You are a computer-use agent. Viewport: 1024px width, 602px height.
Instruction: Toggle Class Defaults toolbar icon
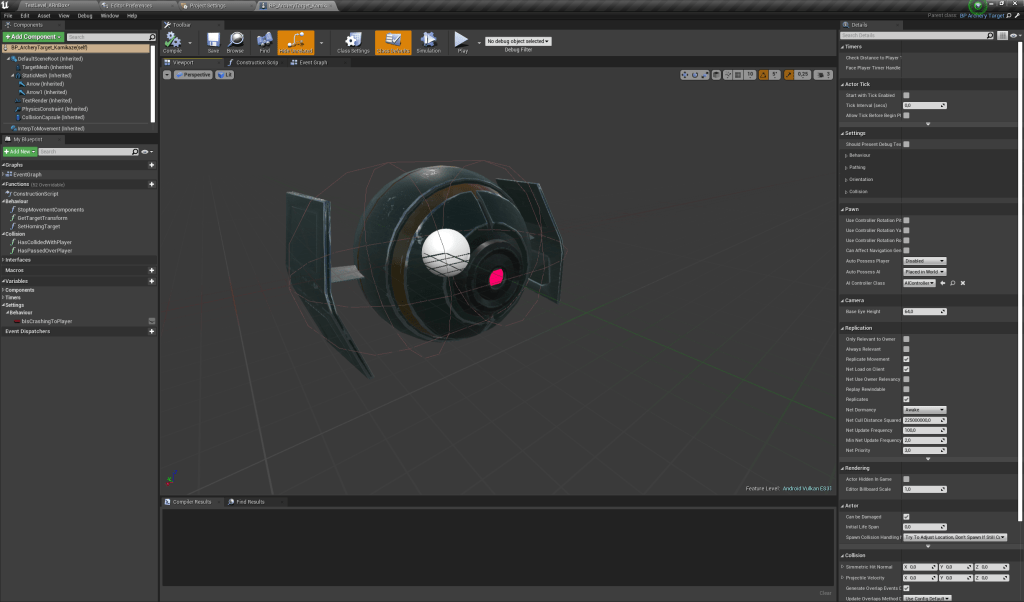[x=393, y=40]
